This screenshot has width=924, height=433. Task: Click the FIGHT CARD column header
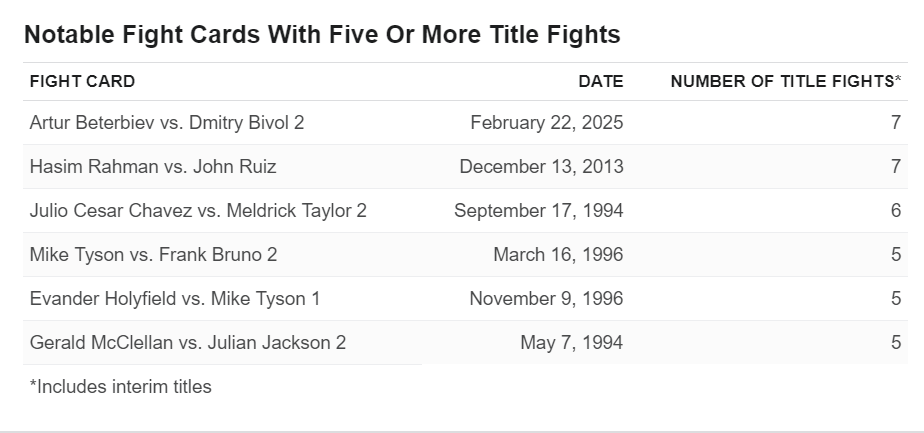[82, 81]
